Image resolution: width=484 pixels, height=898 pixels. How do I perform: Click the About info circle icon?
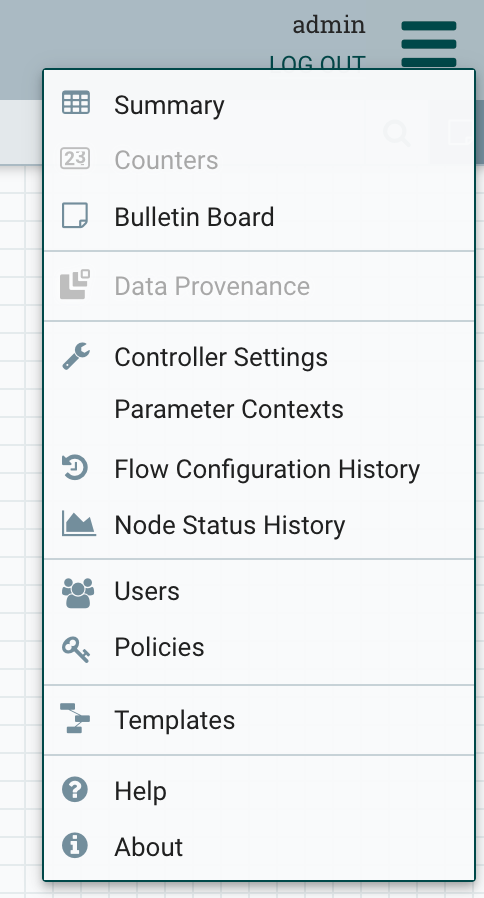point(75,845)
